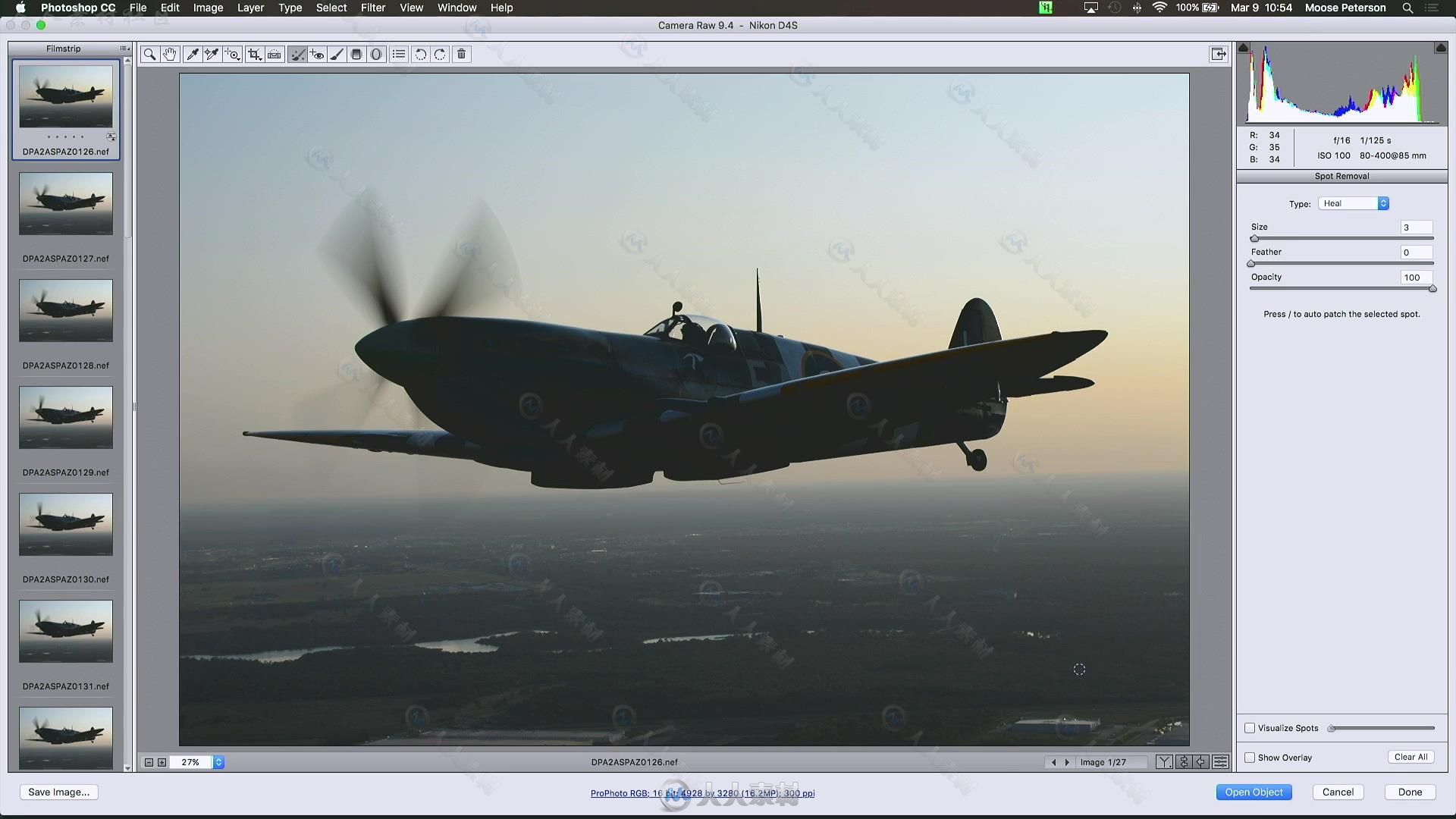
Task: Select thumbnail DPA2ASPAZ0129.nef in filmstrip
Action: coord(66,417)
